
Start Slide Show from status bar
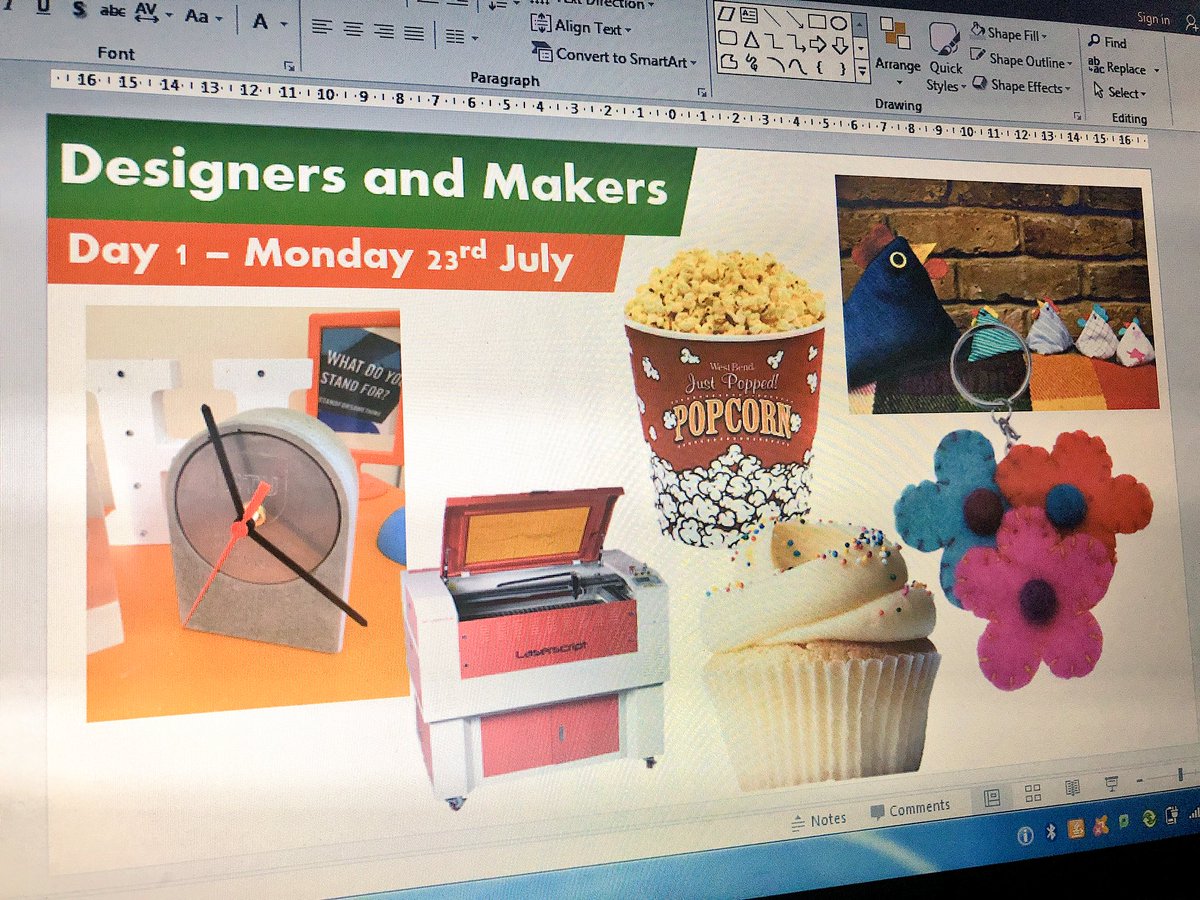click(1110, 783)
